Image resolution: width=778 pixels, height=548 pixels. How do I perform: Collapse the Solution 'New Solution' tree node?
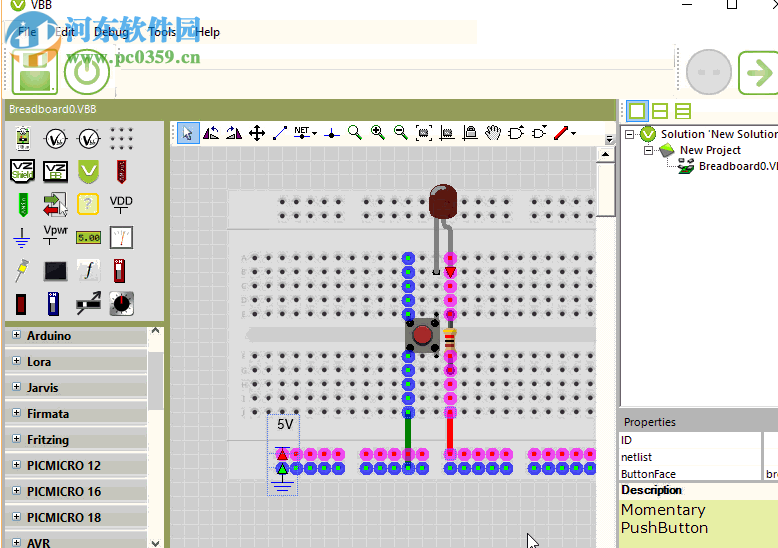pos(630,134)
